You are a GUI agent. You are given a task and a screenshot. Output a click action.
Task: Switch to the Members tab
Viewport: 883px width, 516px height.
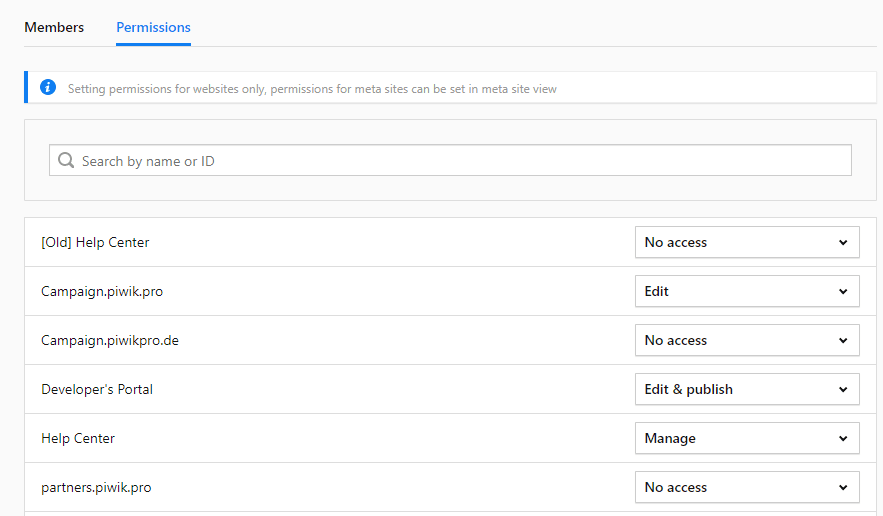pyautogui.click(x=54, y=27)
